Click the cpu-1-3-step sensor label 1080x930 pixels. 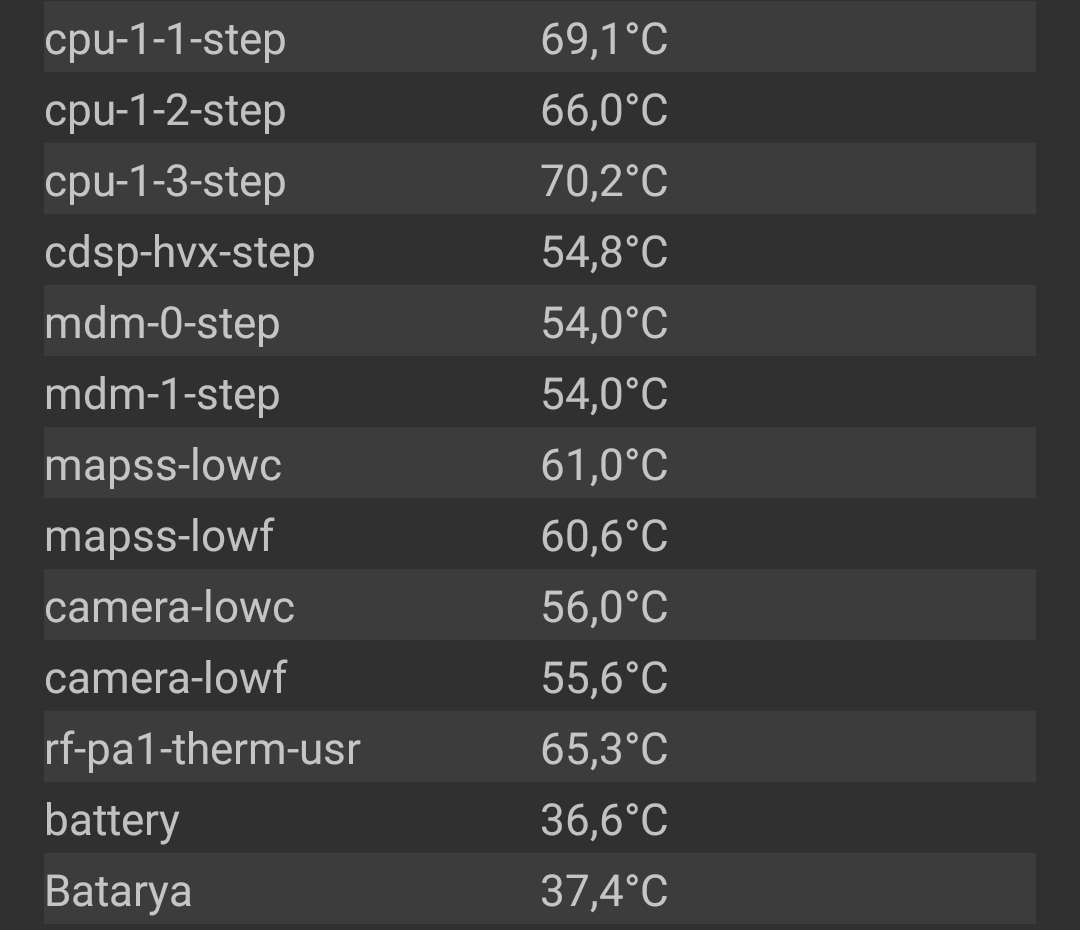[165, 182]
